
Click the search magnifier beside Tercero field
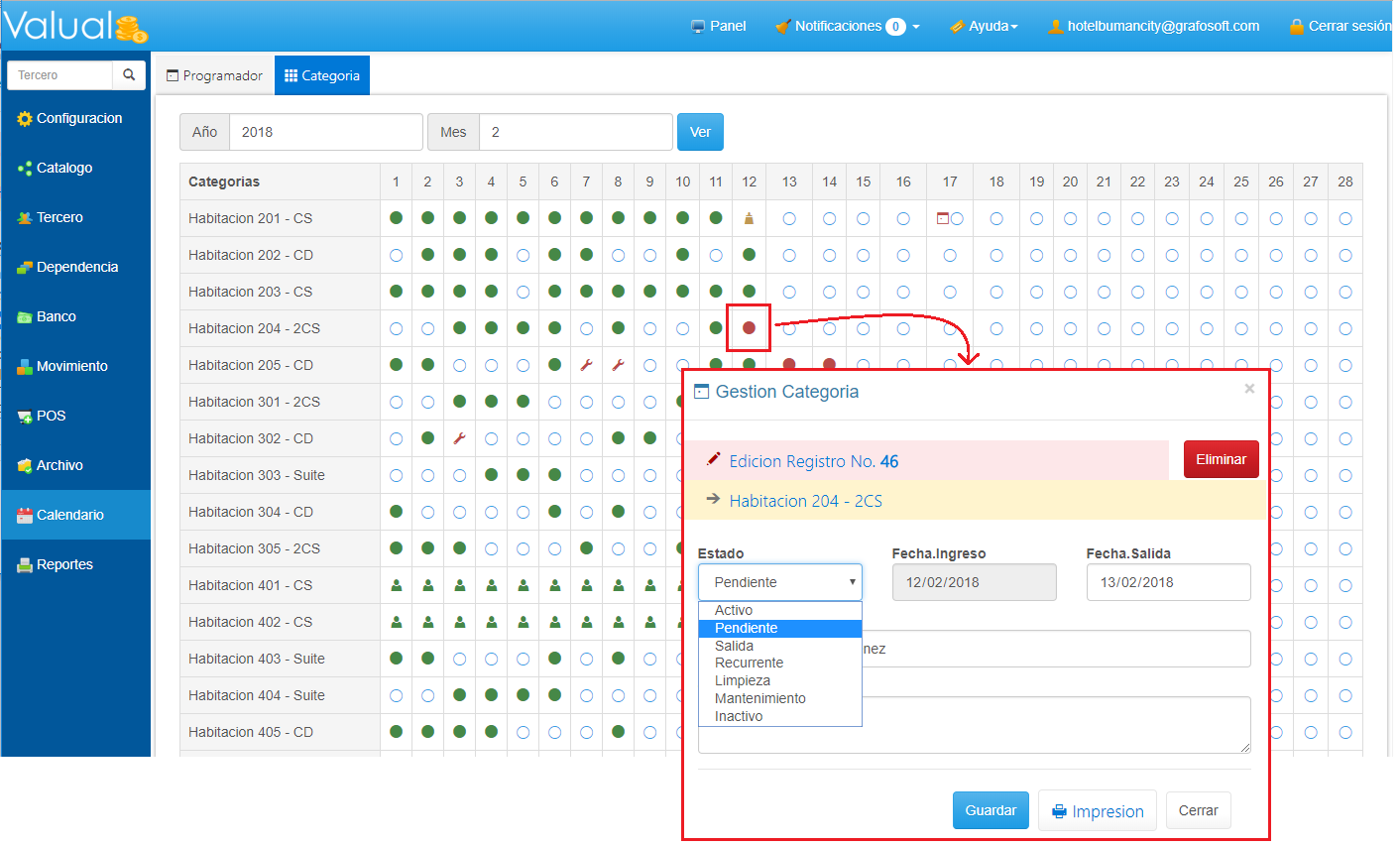[x=129, y=75]
